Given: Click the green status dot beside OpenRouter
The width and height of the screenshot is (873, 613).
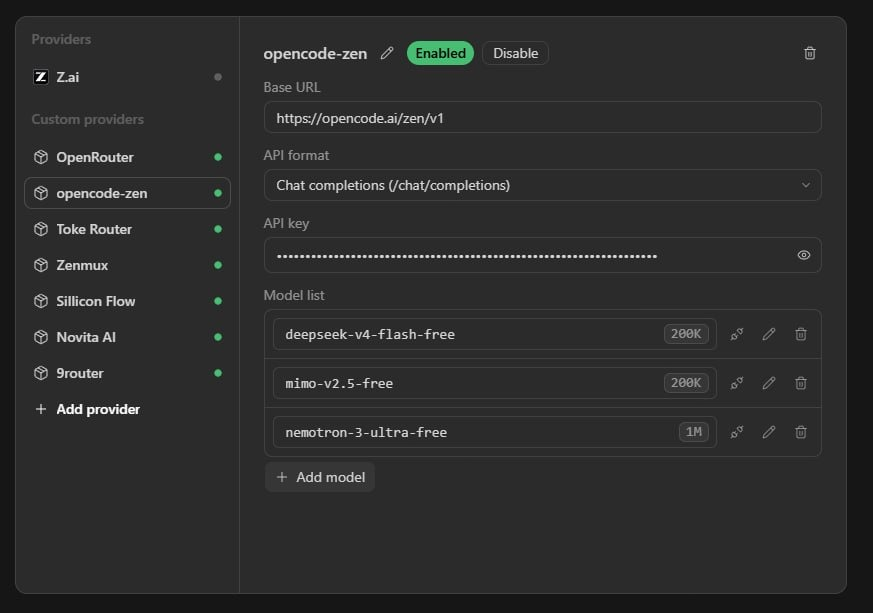Looking at the screenshot, I should (x=218, y=157).
